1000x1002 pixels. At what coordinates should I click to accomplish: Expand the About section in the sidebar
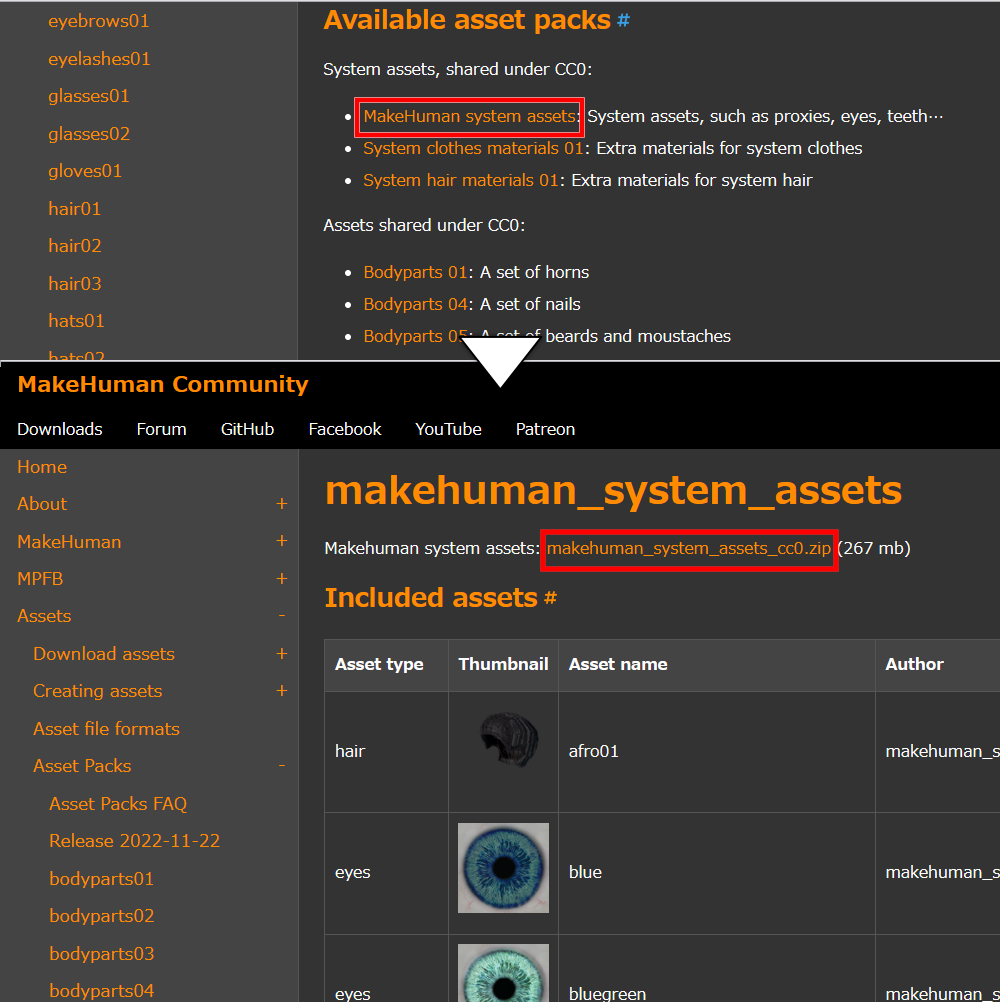pos(282,504)
